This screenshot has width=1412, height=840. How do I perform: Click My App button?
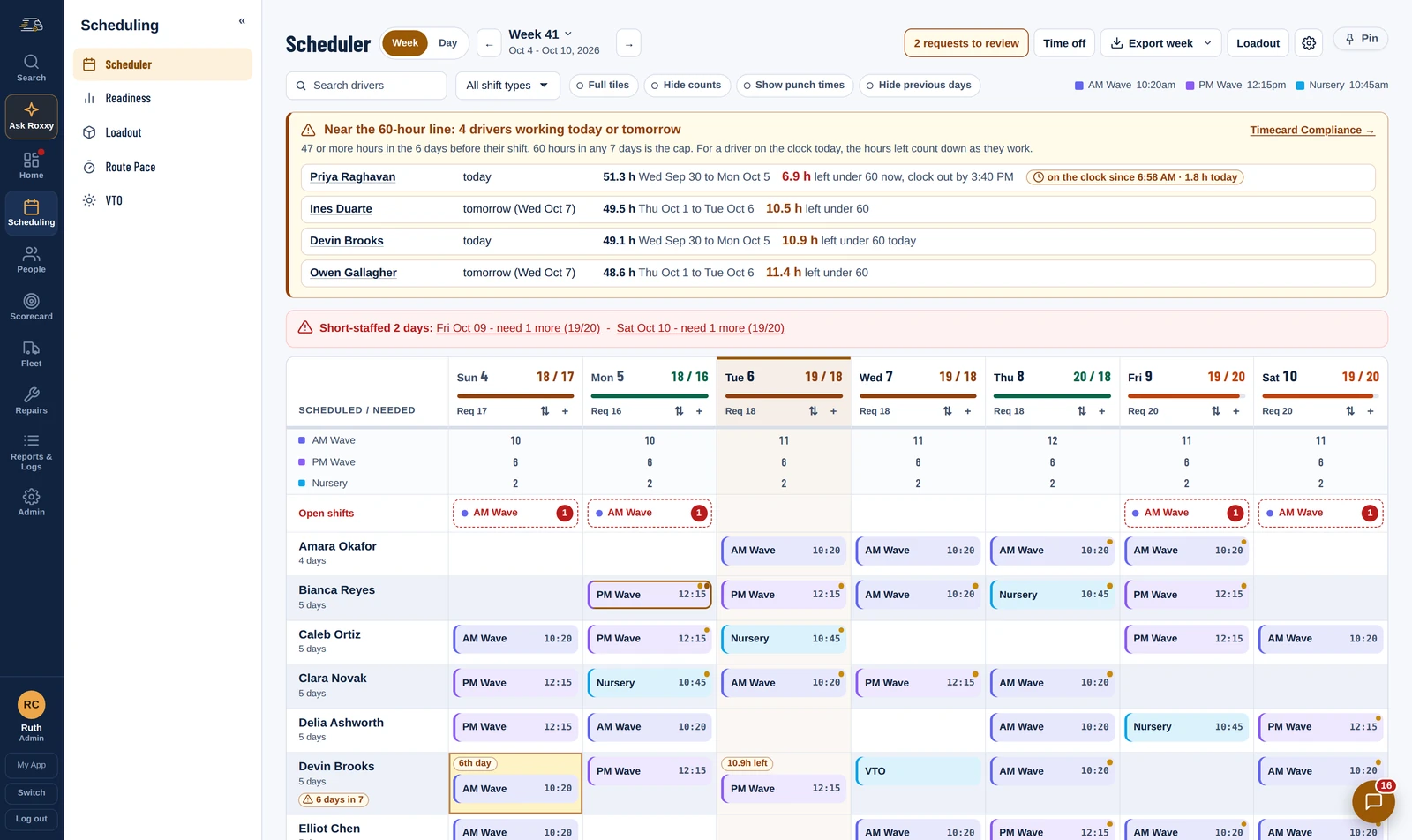click(x=32, y=765)
